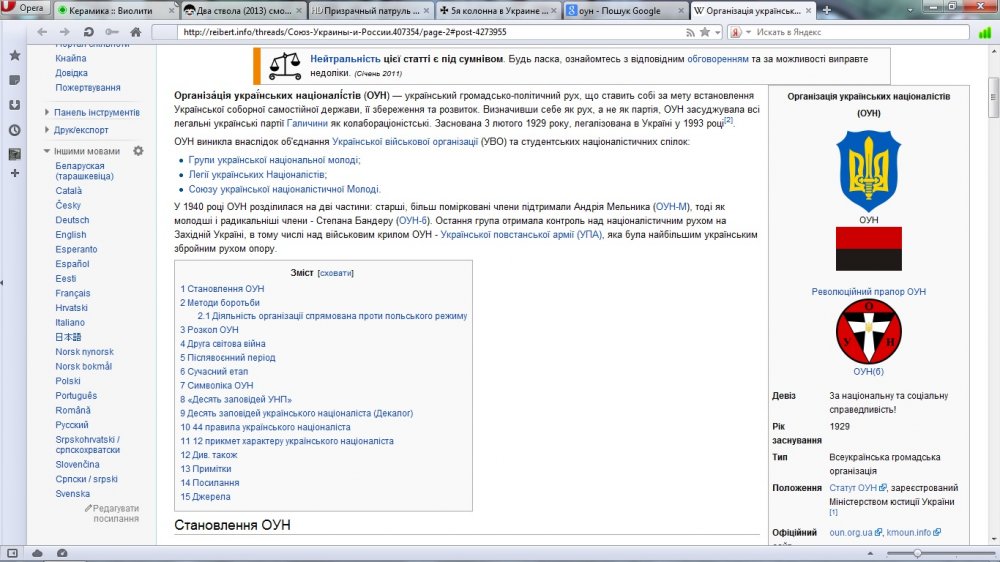1000x562 pixels.
Task: Open the OUN trident emblem image
Action: (x=868, y=171)
